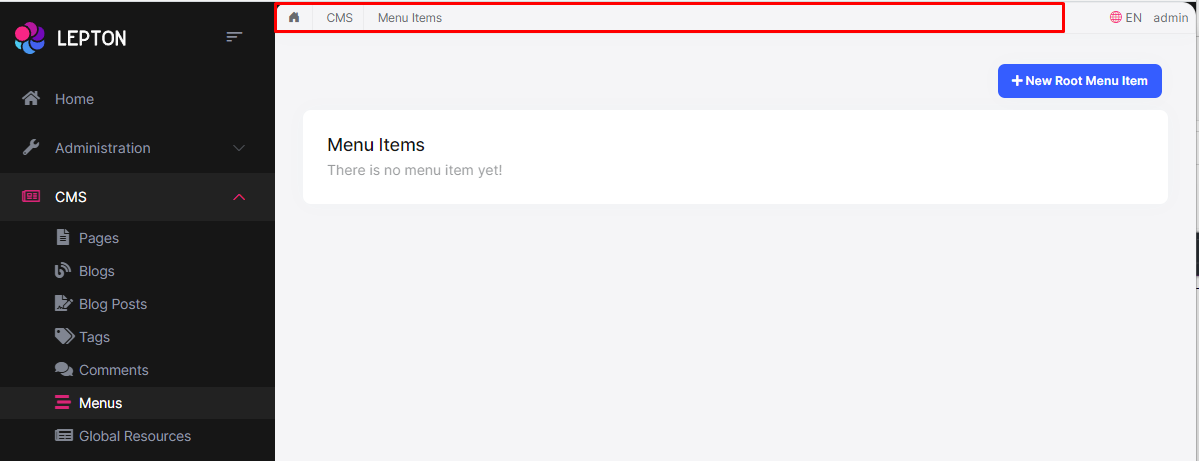Go to Global Resources
The width and height of the screenshot is (1199, 461).
coord(135,436)
